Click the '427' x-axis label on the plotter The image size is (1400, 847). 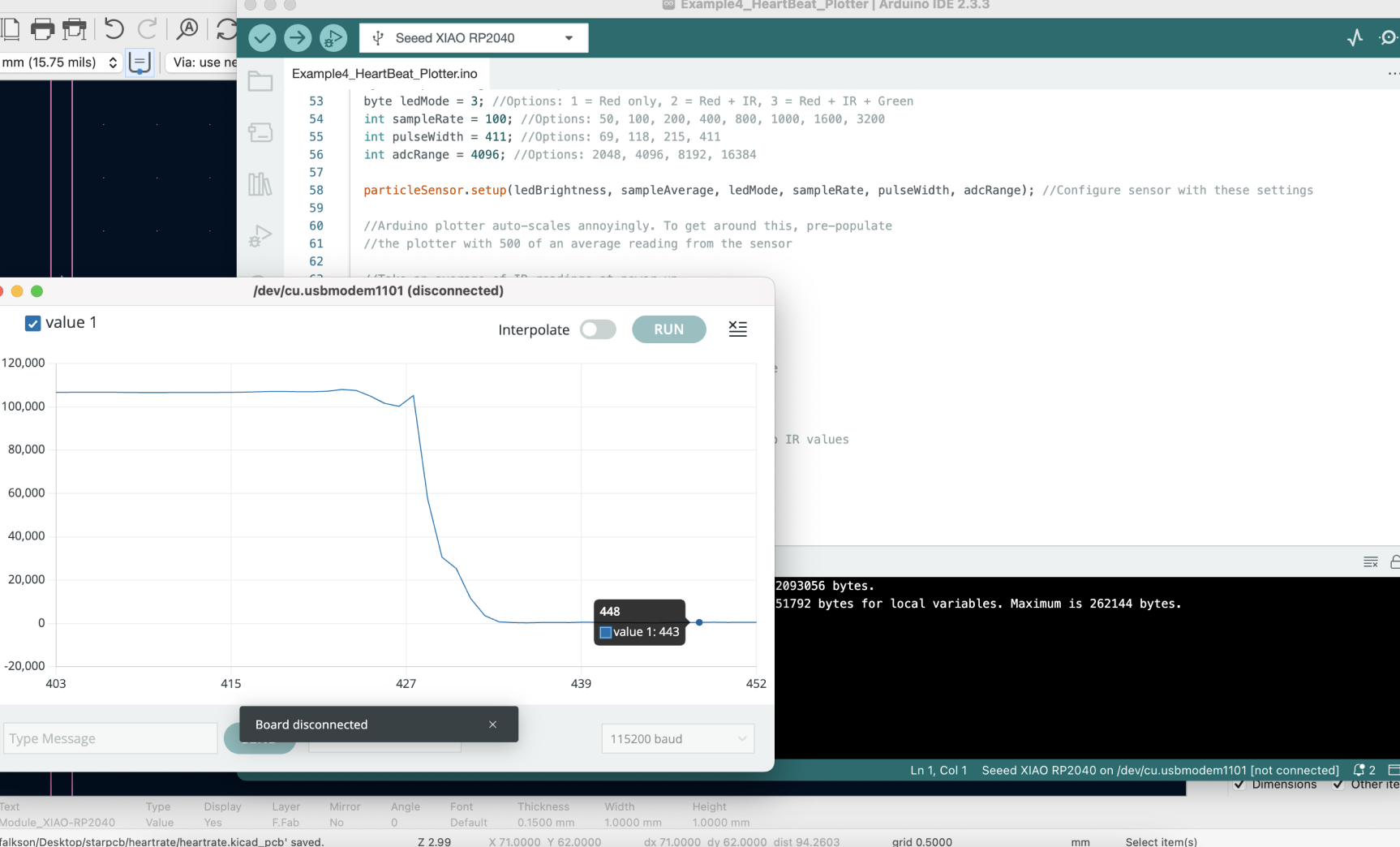(406, 683)
